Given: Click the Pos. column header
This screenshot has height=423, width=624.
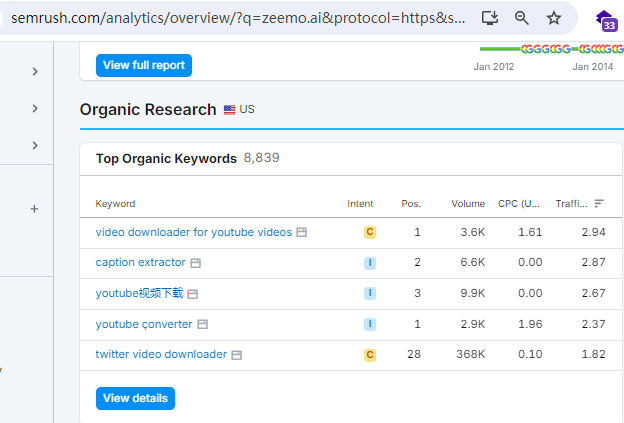Looking at the screenshot, I should [x=411, y=204].
